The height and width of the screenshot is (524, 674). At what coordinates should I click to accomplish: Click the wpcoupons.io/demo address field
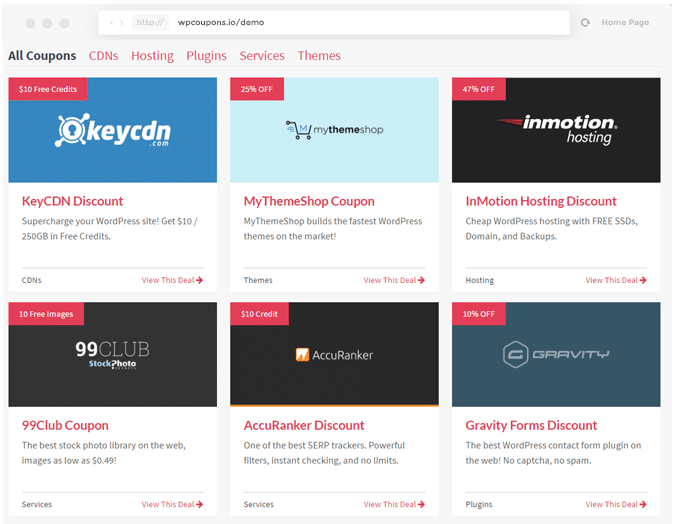point(334,22)
